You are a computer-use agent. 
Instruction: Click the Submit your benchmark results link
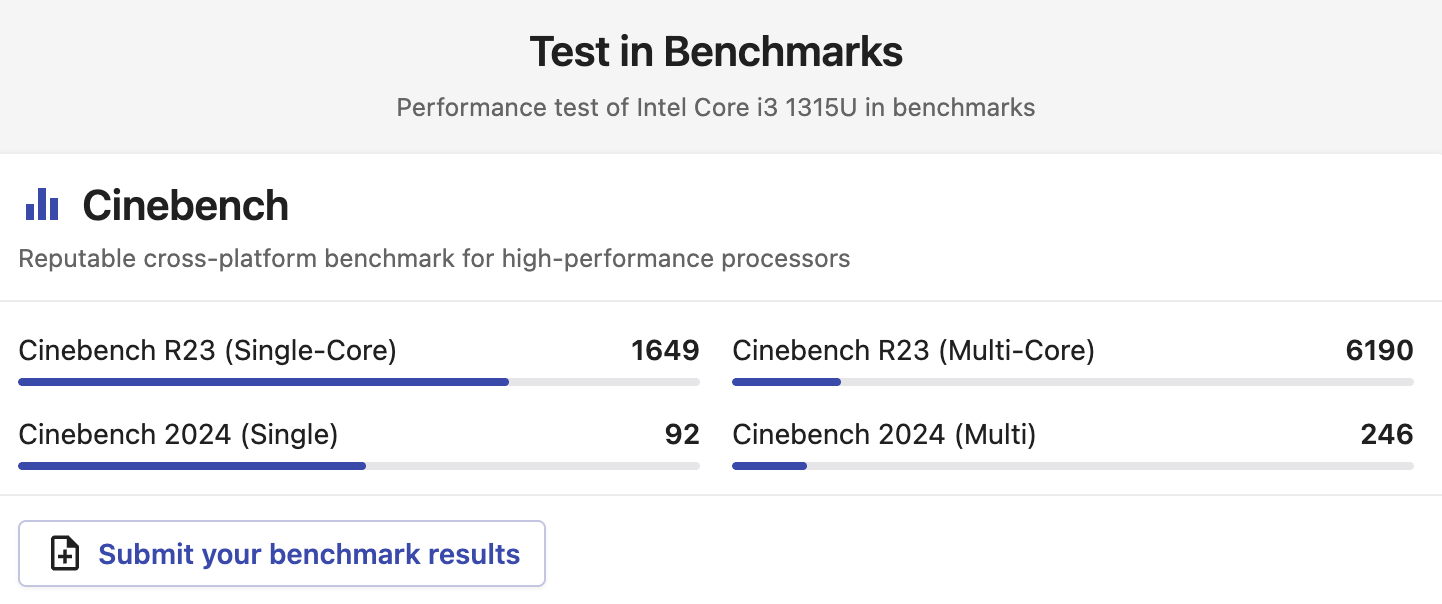pyautogui.click(x=308, y=553)
